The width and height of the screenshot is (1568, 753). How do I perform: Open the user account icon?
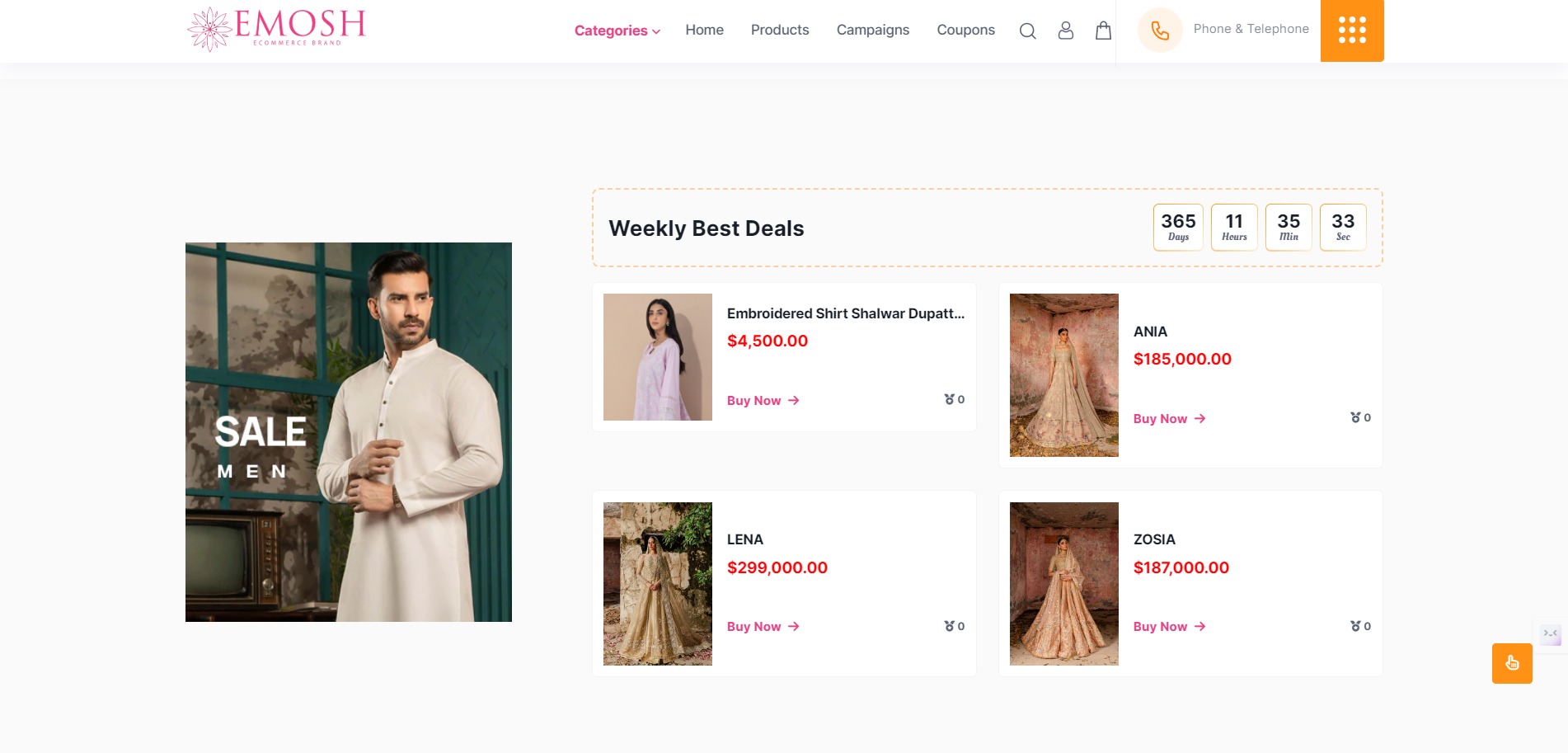tap(1065, 31)
